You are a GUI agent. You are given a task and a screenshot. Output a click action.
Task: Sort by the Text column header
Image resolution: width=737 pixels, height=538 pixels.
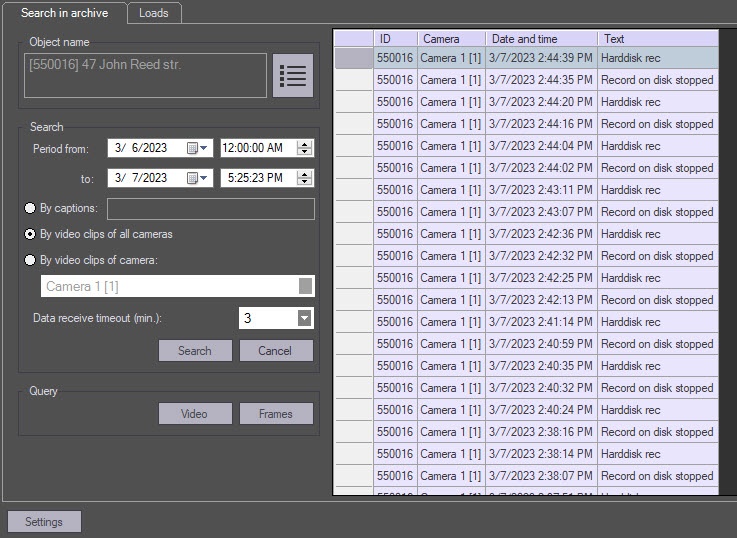(x=658, y=39)
